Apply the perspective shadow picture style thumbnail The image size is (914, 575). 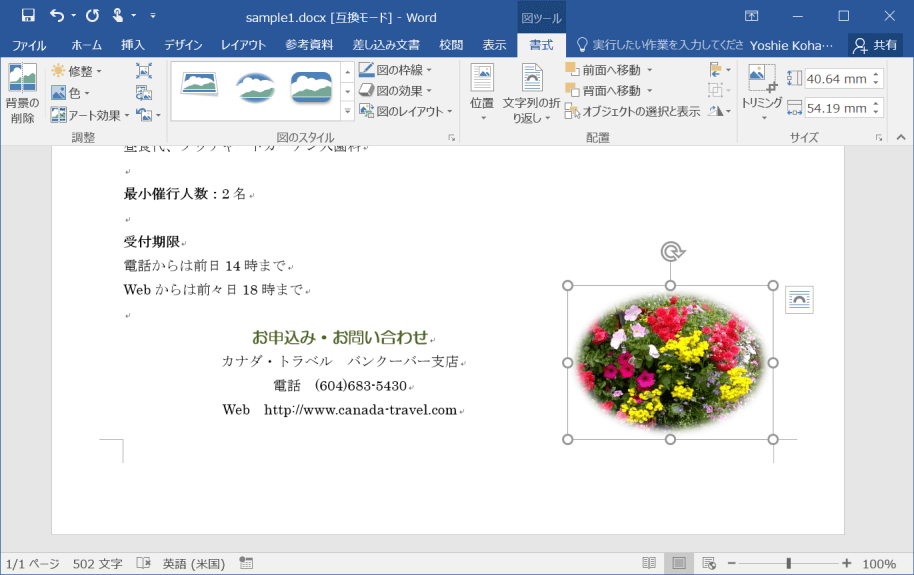[x=199, y=86]
